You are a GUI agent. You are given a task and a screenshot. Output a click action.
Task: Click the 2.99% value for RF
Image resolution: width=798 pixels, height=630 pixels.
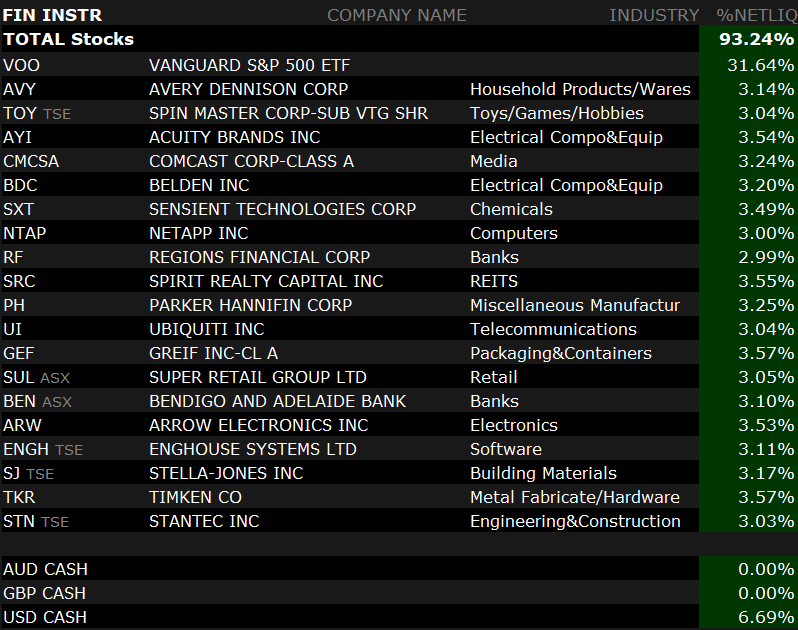click(x=766, y=257)
